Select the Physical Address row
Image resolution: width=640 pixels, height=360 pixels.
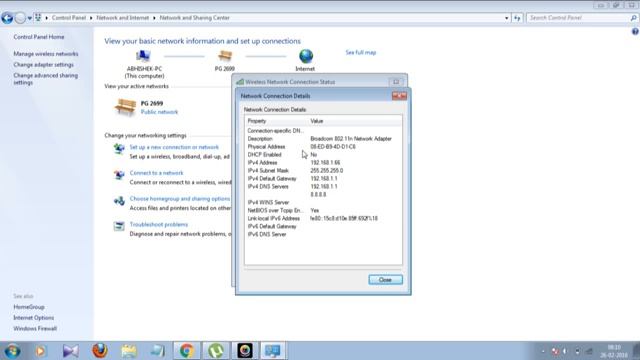point(323,147)
